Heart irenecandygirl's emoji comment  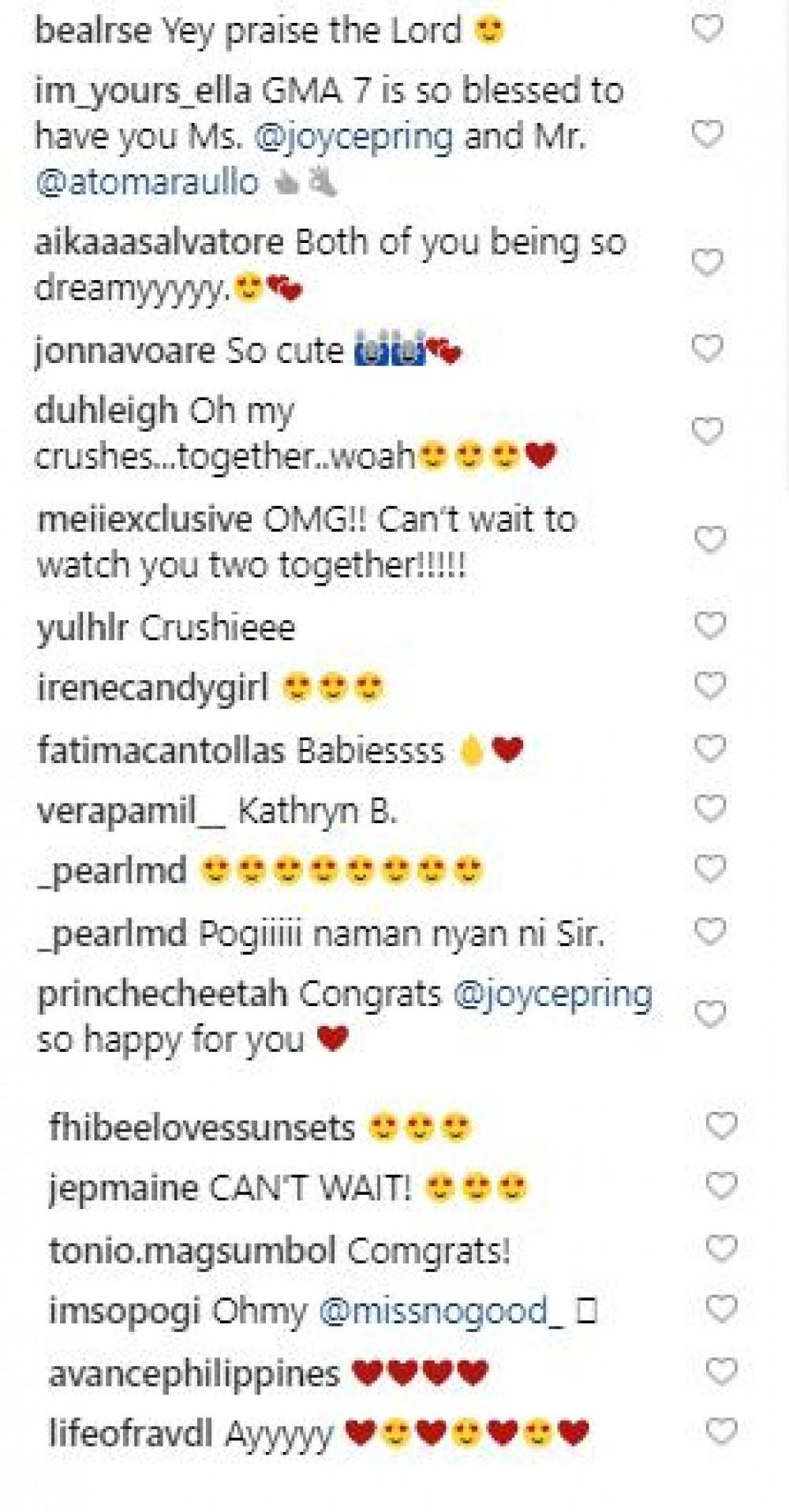(709, 686)
